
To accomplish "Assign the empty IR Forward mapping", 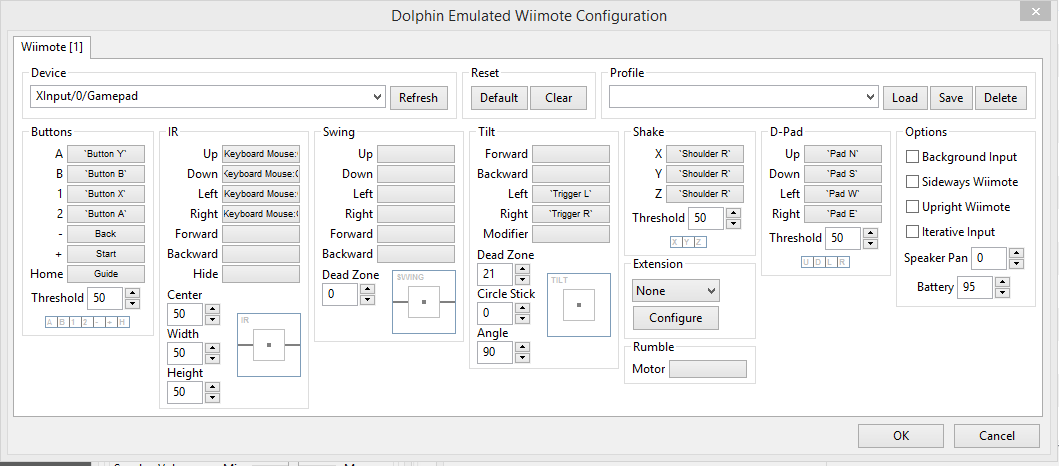I will pos(261,234).
